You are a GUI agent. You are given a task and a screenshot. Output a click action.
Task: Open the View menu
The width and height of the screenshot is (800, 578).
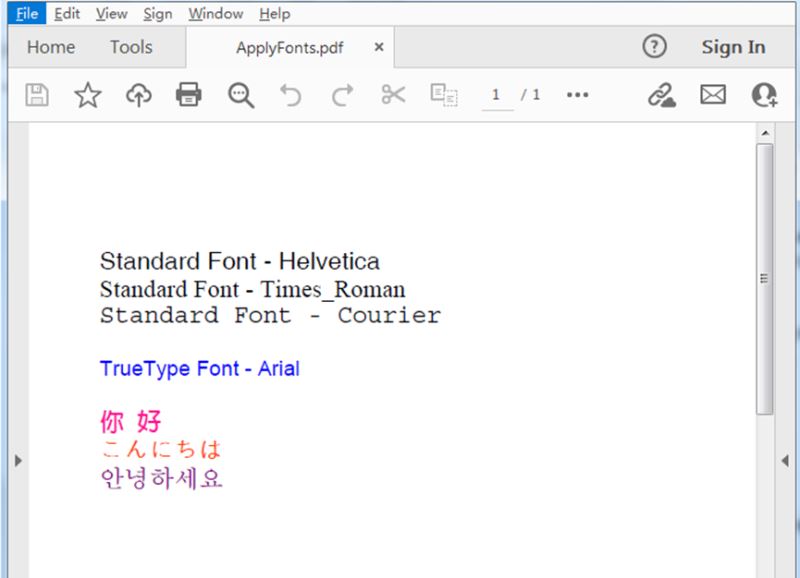point(111,14)
